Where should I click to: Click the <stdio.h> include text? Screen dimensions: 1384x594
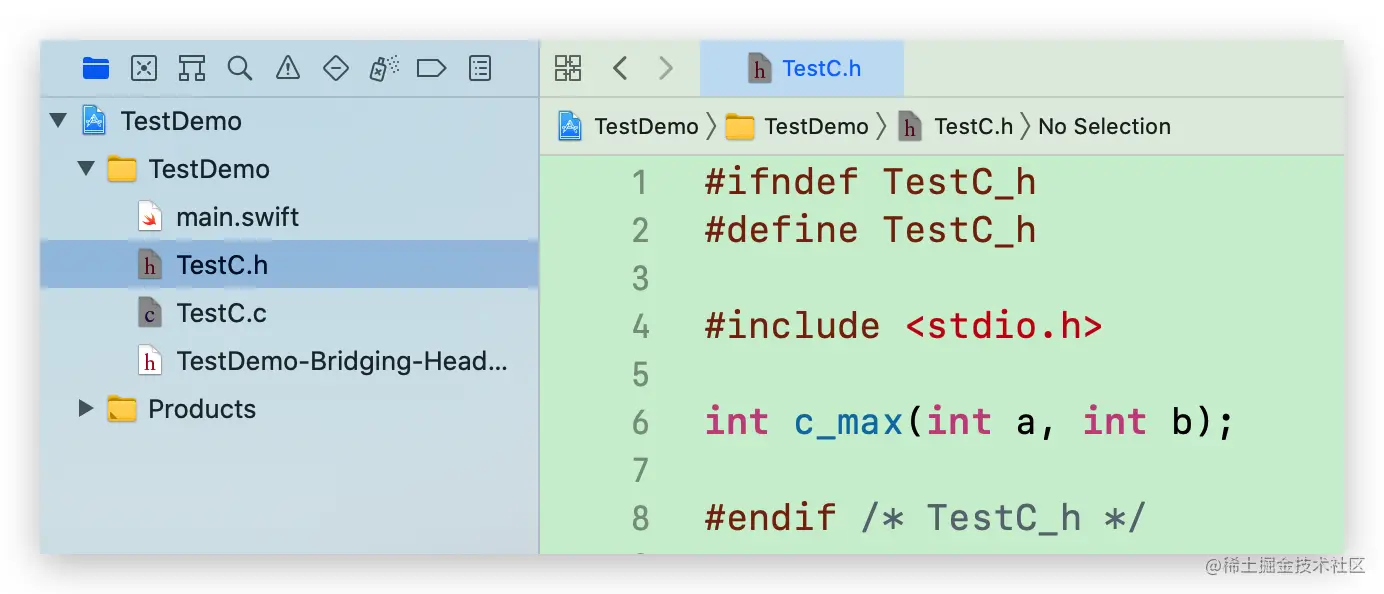(x=1004, y=327)
